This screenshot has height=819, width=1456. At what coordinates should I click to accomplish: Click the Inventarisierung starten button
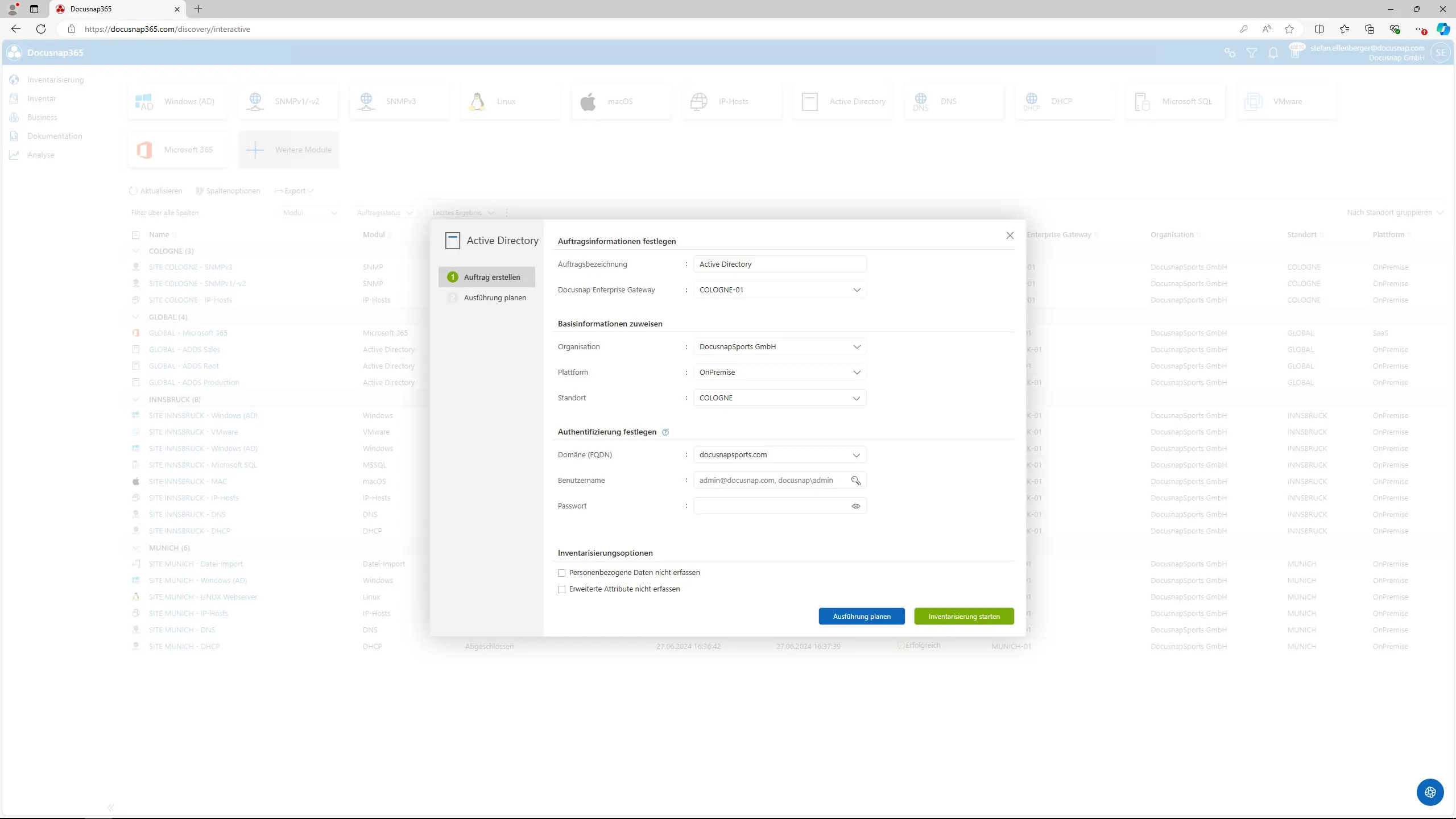[964, 617]
